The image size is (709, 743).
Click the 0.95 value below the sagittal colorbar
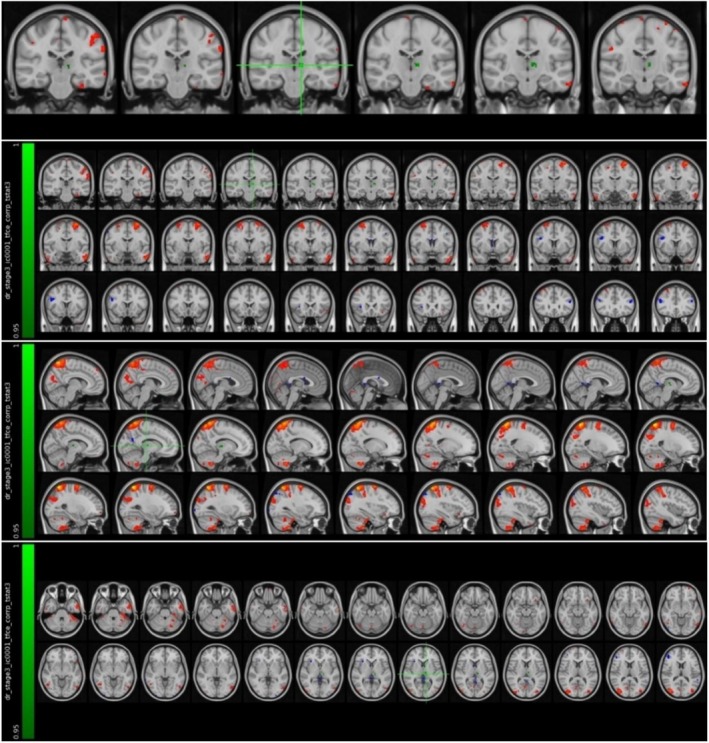[x=15, y=530]
